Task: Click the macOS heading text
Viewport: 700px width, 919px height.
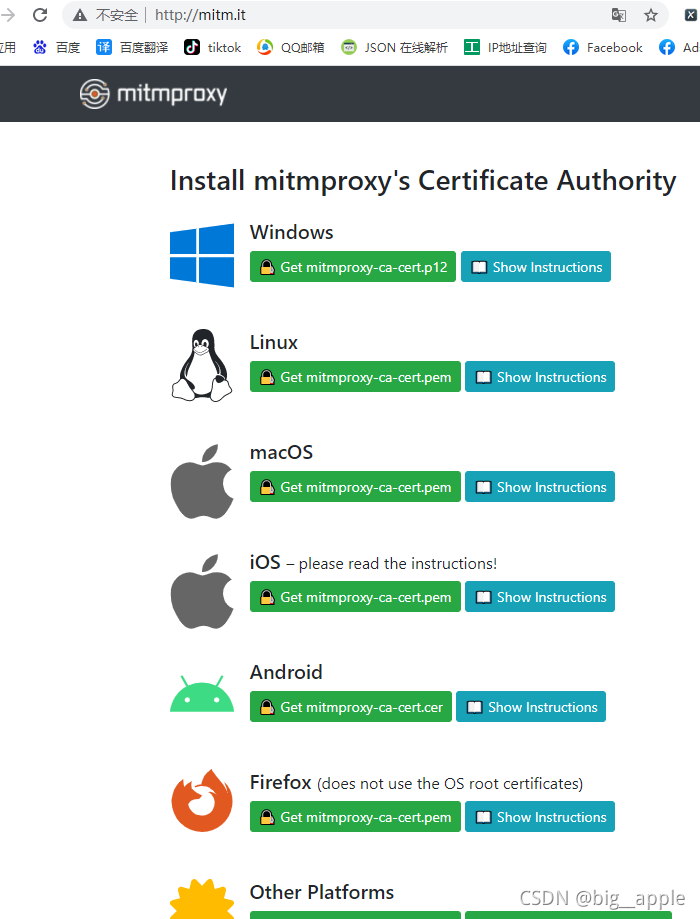Action: point(281,452)
